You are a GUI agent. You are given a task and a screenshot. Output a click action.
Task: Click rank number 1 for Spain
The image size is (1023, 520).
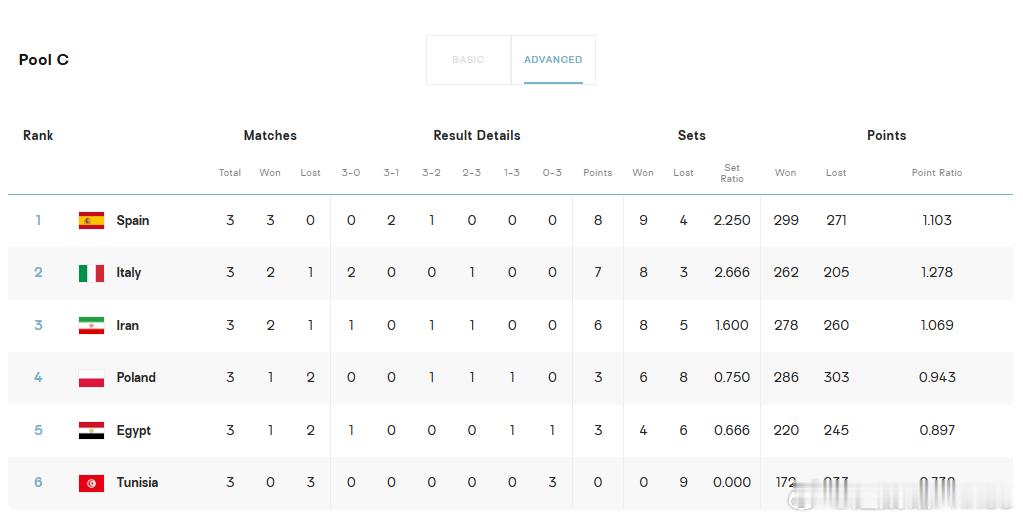tap(38, 221)
